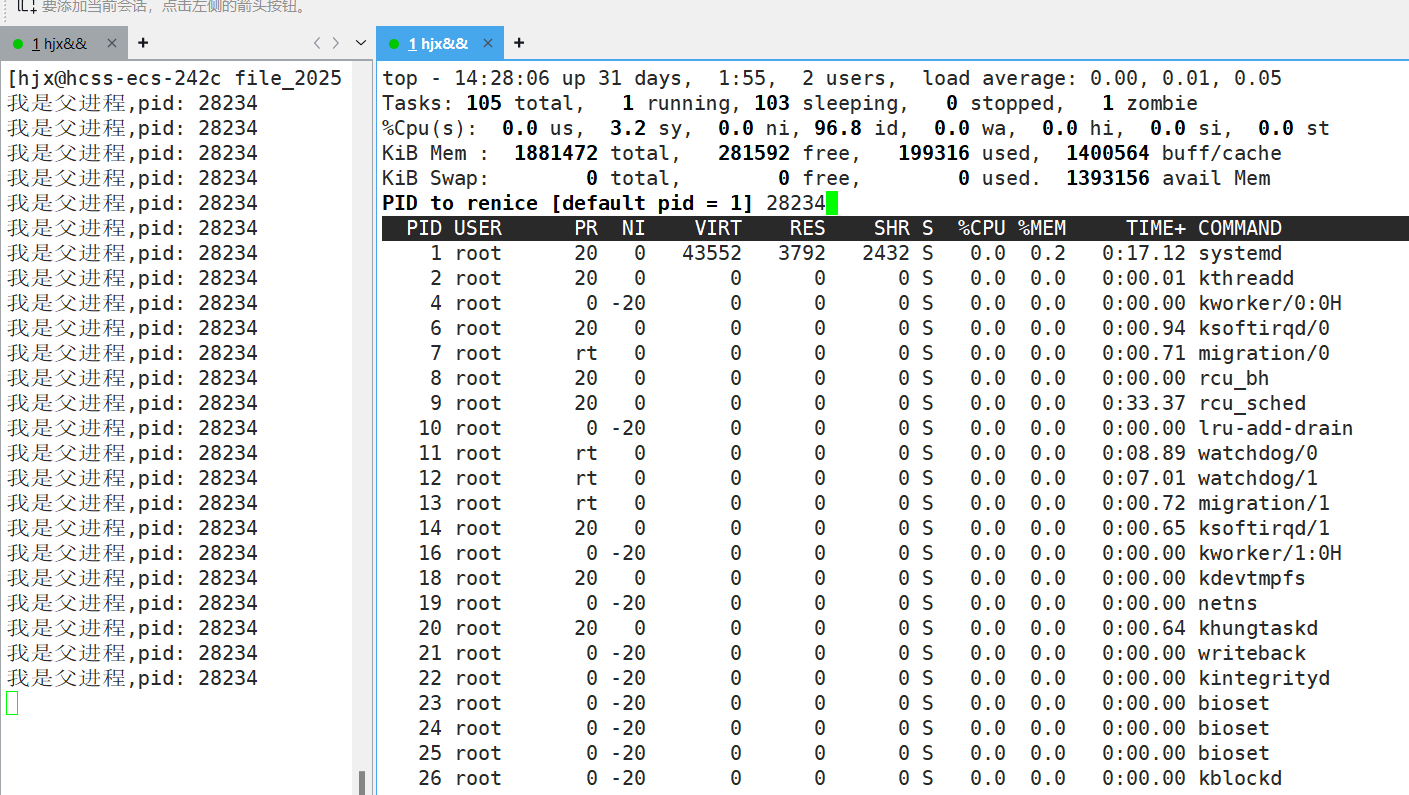Select the systemd process row

click(895, 253)
